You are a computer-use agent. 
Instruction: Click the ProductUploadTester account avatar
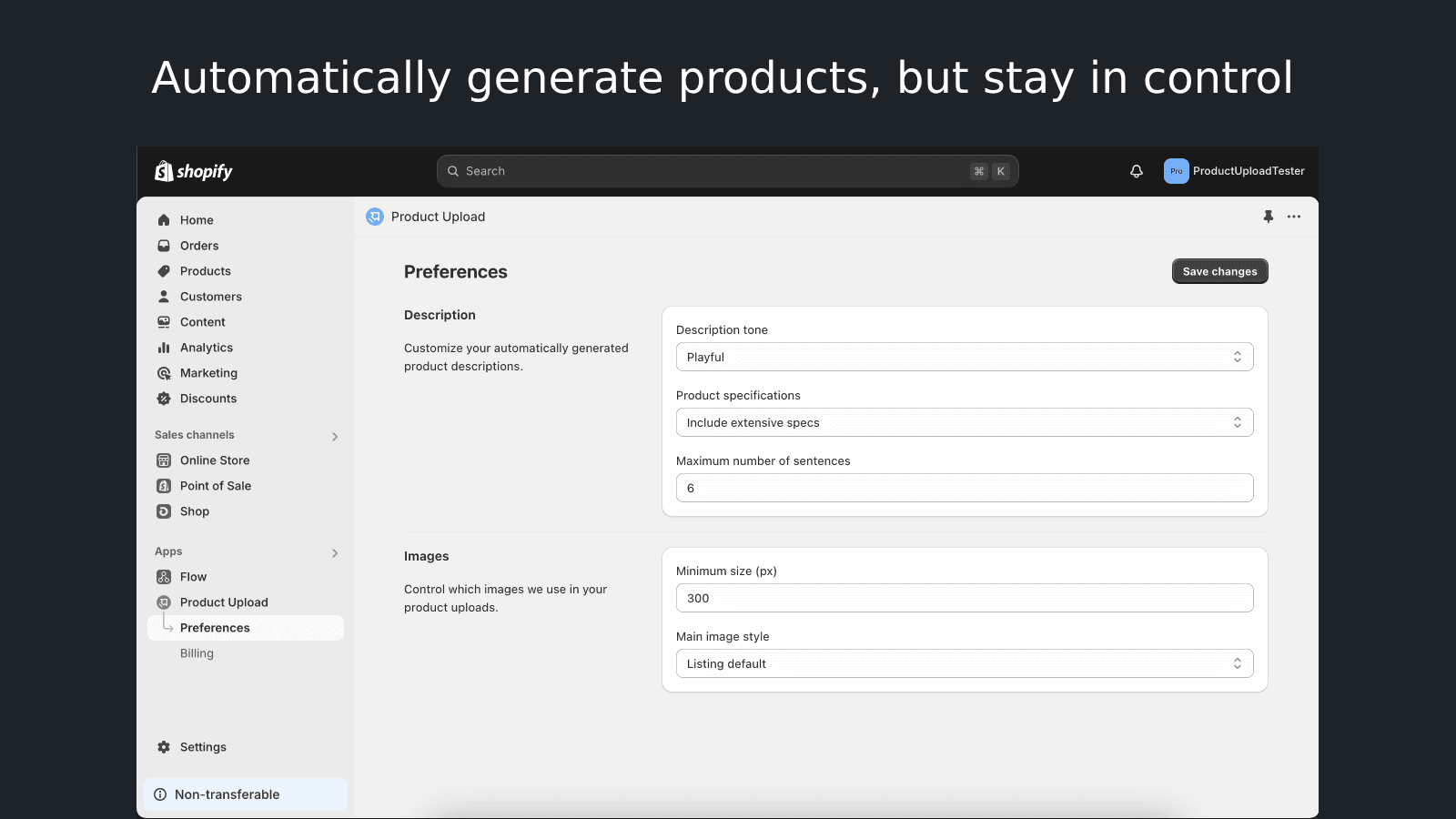[1176, 171]
